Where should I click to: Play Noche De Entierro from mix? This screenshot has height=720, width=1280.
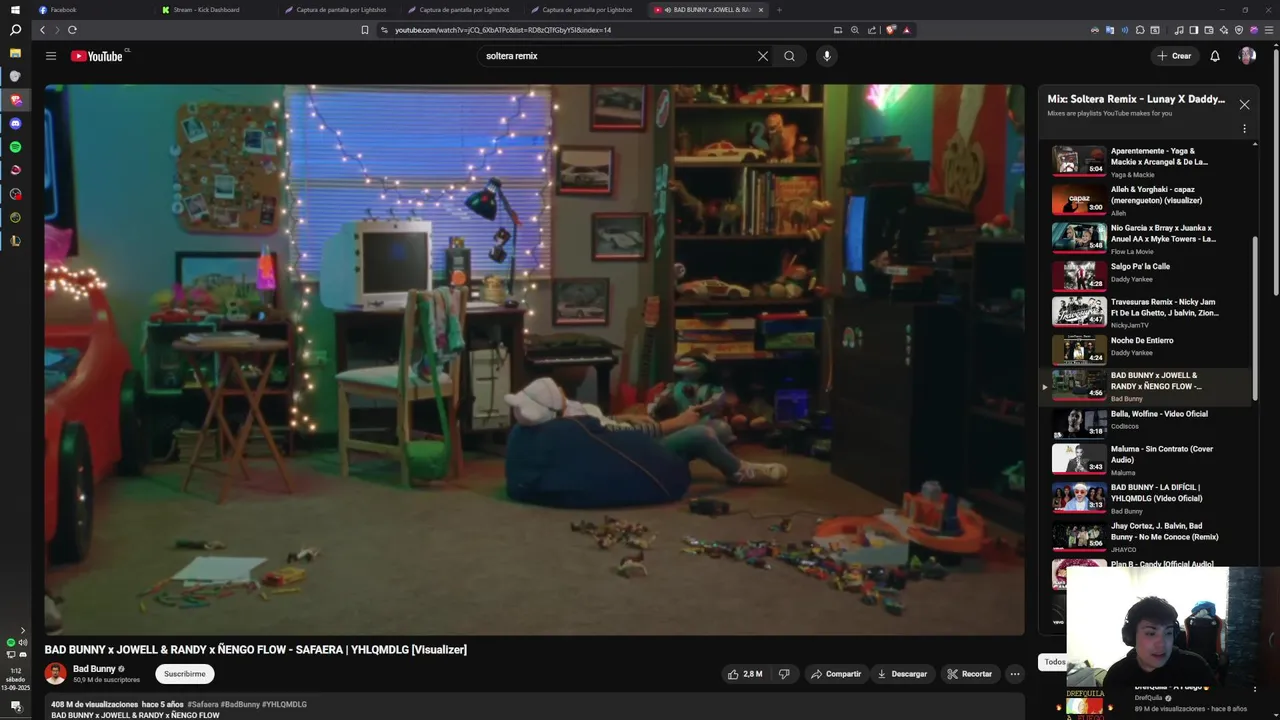[1150, 349]
